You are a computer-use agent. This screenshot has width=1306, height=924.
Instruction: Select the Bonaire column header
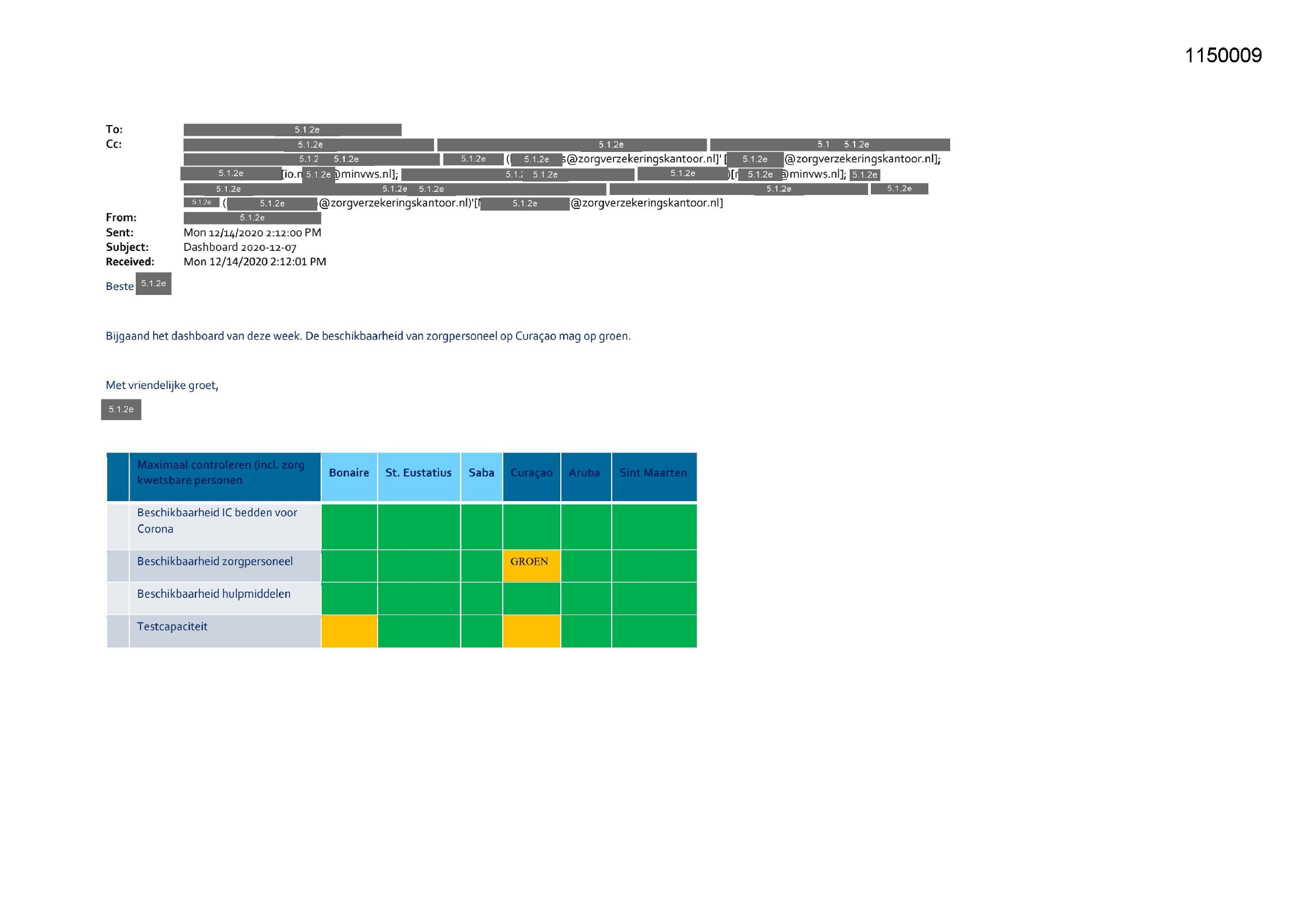pyautogui.click(x=349, y=473)
